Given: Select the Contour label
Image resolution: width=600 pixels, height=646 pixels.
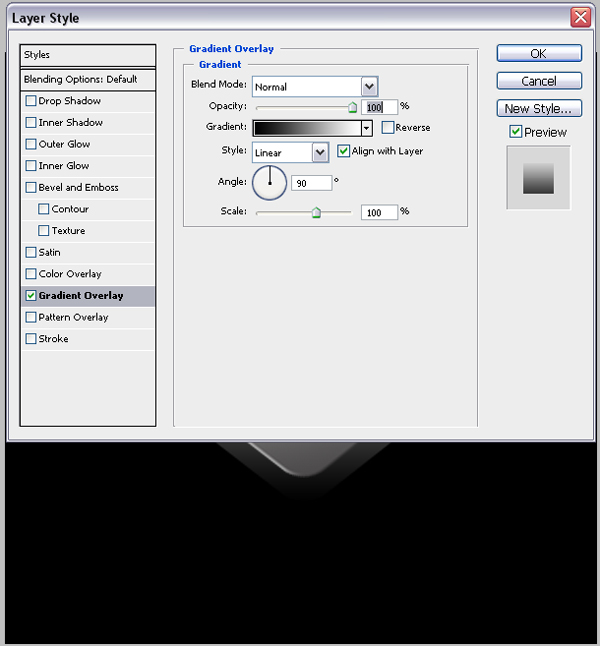Looking at the screenshot, I should pos(70,209).
